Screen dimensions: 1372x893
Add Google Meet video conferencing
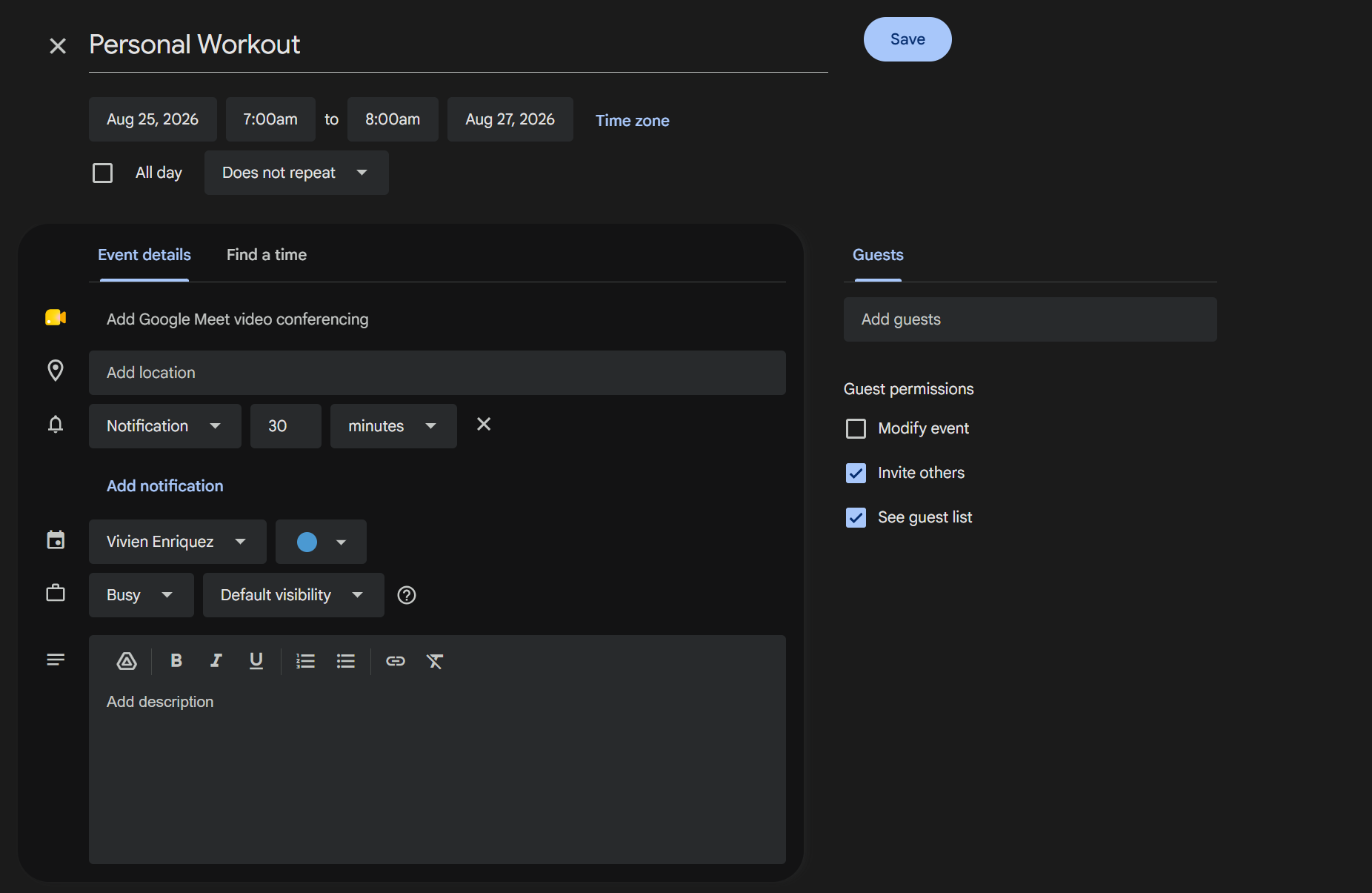pyautogui.click(x=238, y=319)
